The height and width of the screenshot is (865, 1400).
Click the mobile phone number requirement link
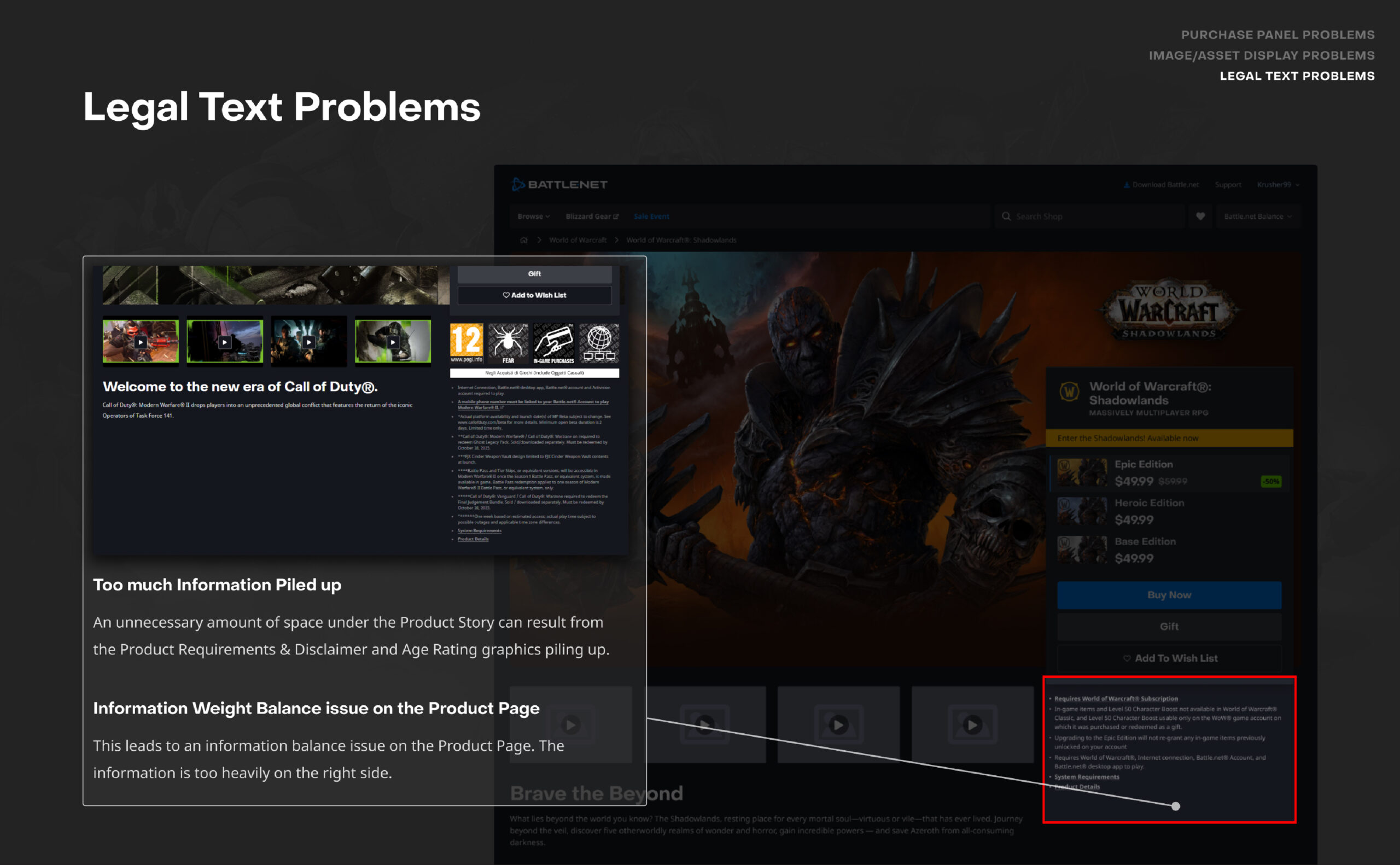(533, 405)
